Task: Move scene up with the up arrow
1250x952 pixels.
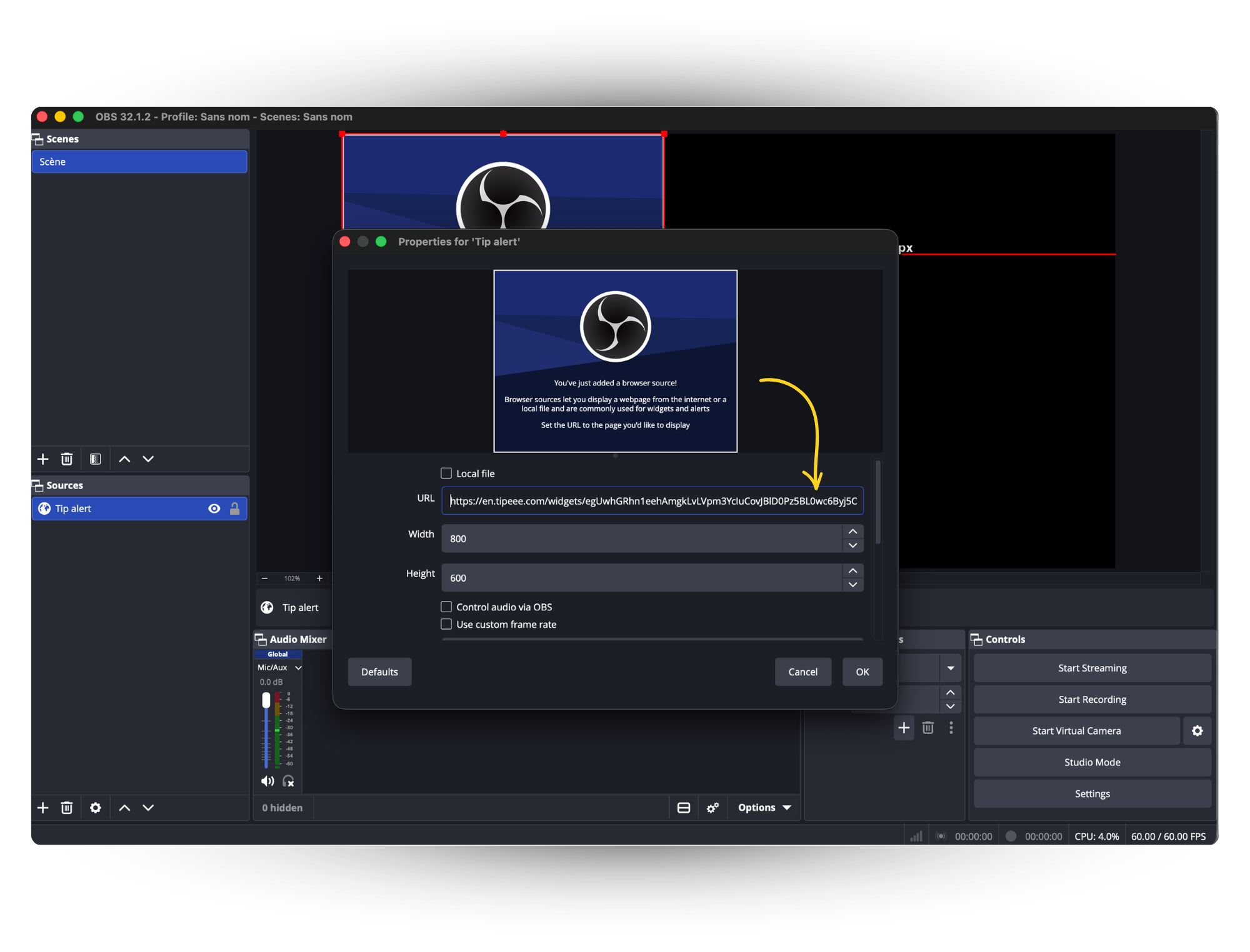Action: coord(124,459)
